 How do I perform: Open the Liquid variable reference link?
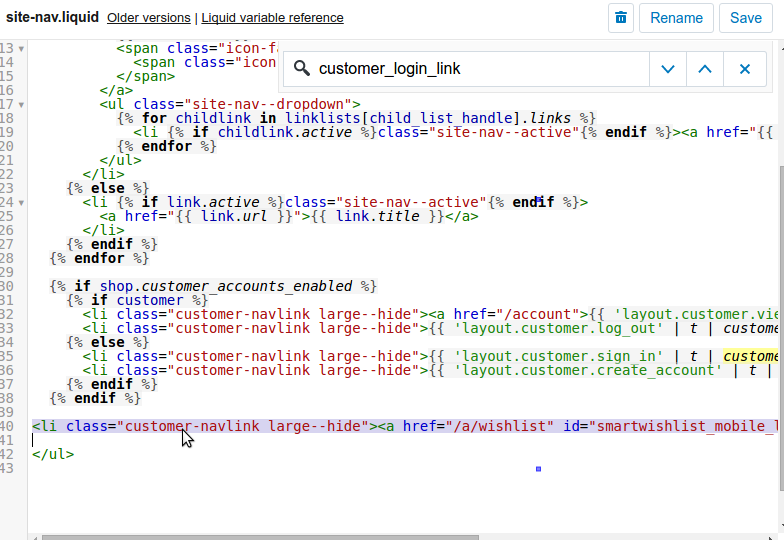[272, 18]
